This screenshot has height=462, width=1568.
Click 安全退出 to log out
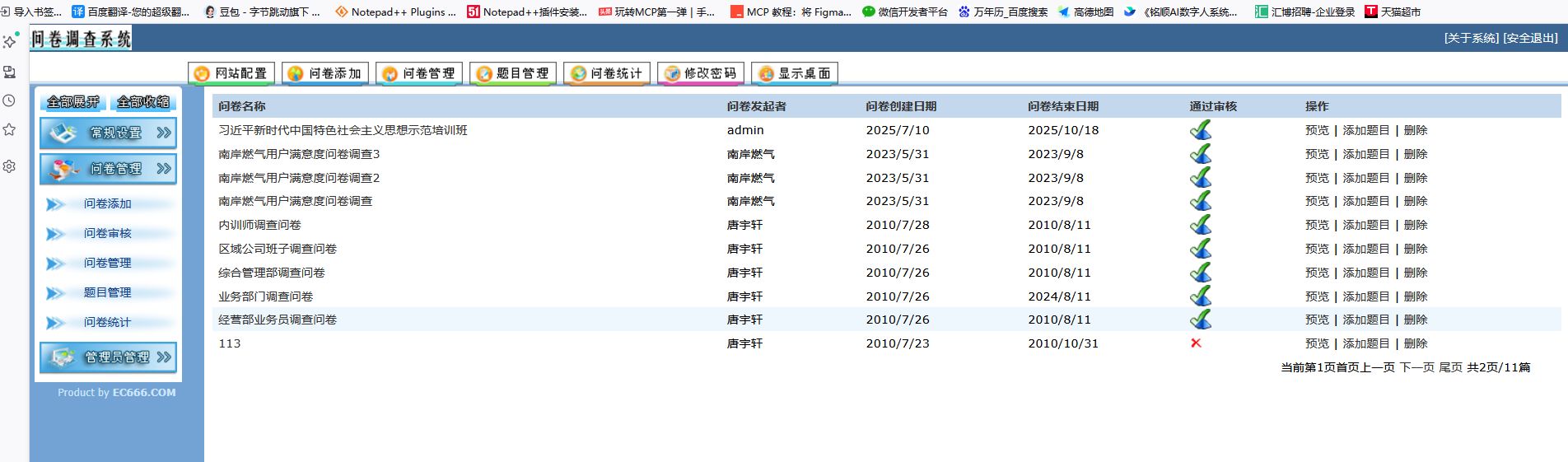point(1530,38)
